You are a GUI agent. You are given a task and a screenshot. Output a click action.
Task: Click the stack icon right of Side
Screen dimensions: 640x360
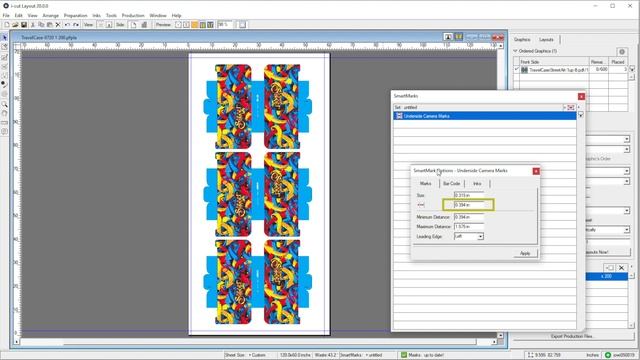coord(144,25)
